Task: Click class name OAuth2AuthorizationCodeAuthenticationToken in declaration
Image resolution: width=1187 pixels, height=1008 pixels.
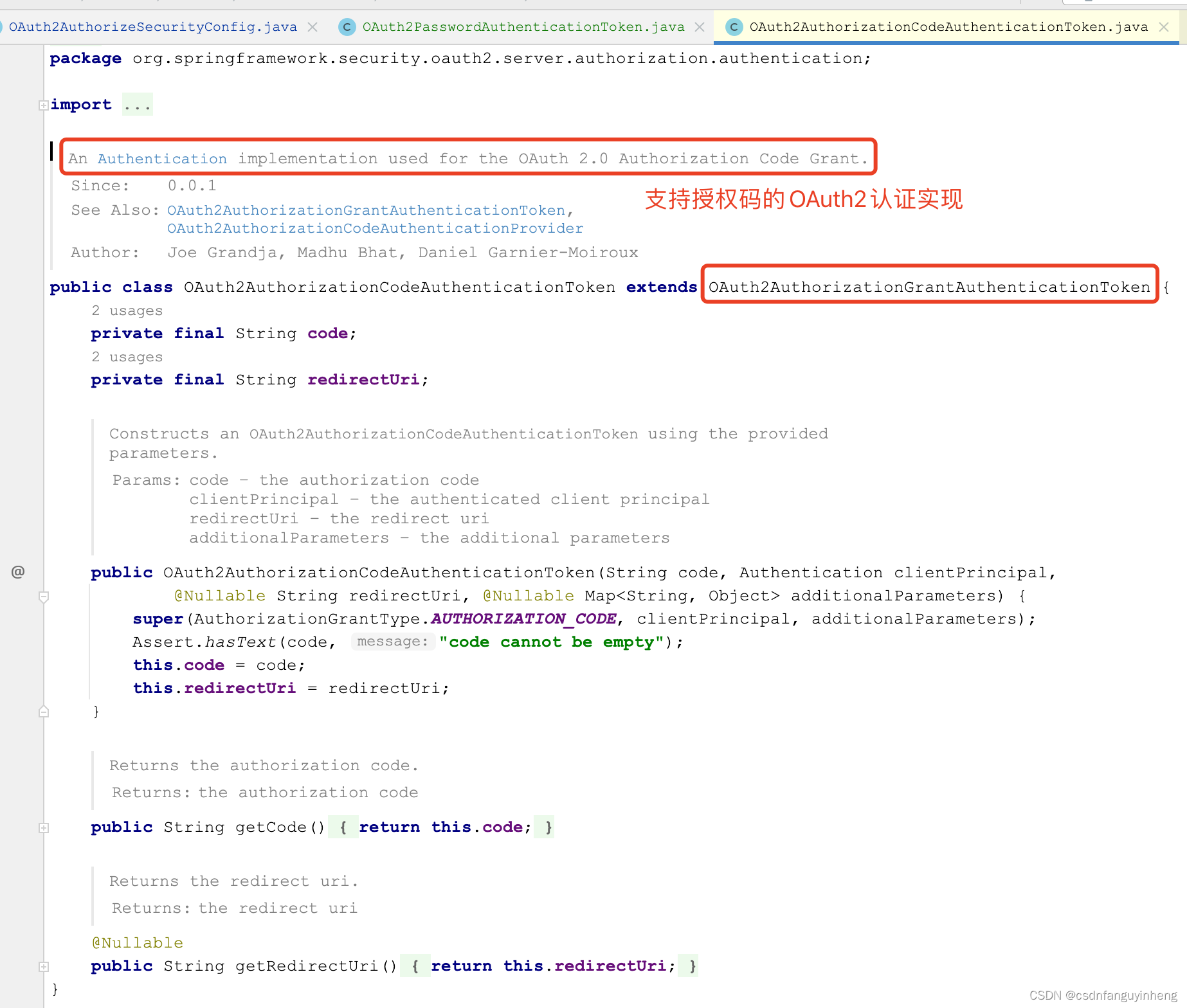Action: [399, 287]
